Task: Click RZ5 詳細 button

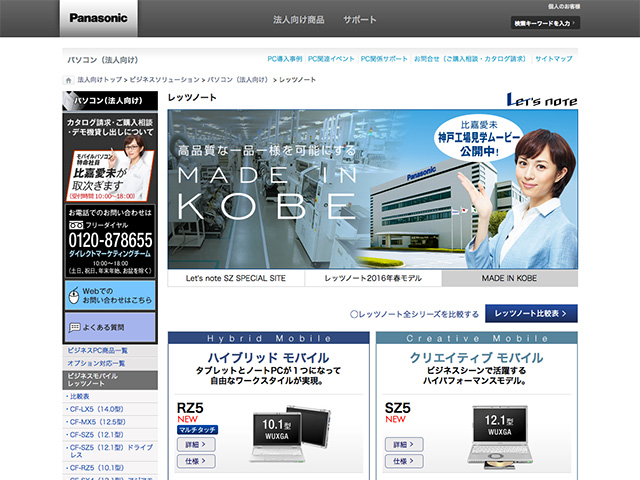Action: point(196,444)
